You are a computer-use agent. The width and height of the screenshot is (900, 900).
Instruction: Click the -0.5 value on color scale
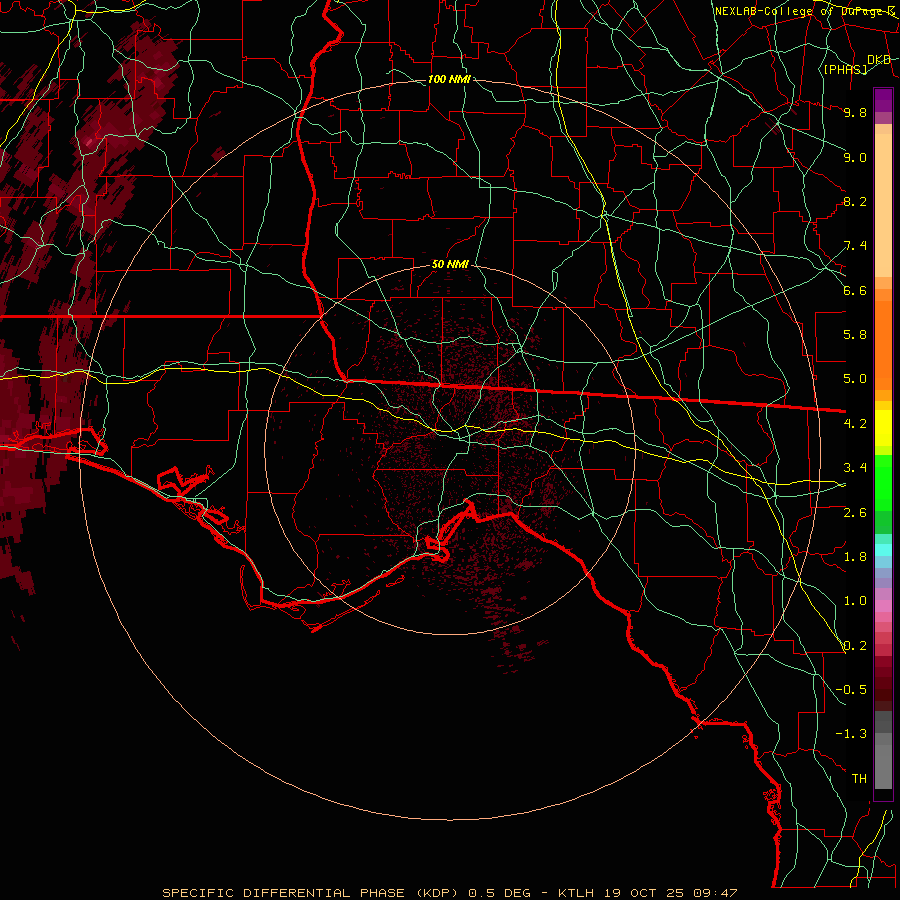851,690
